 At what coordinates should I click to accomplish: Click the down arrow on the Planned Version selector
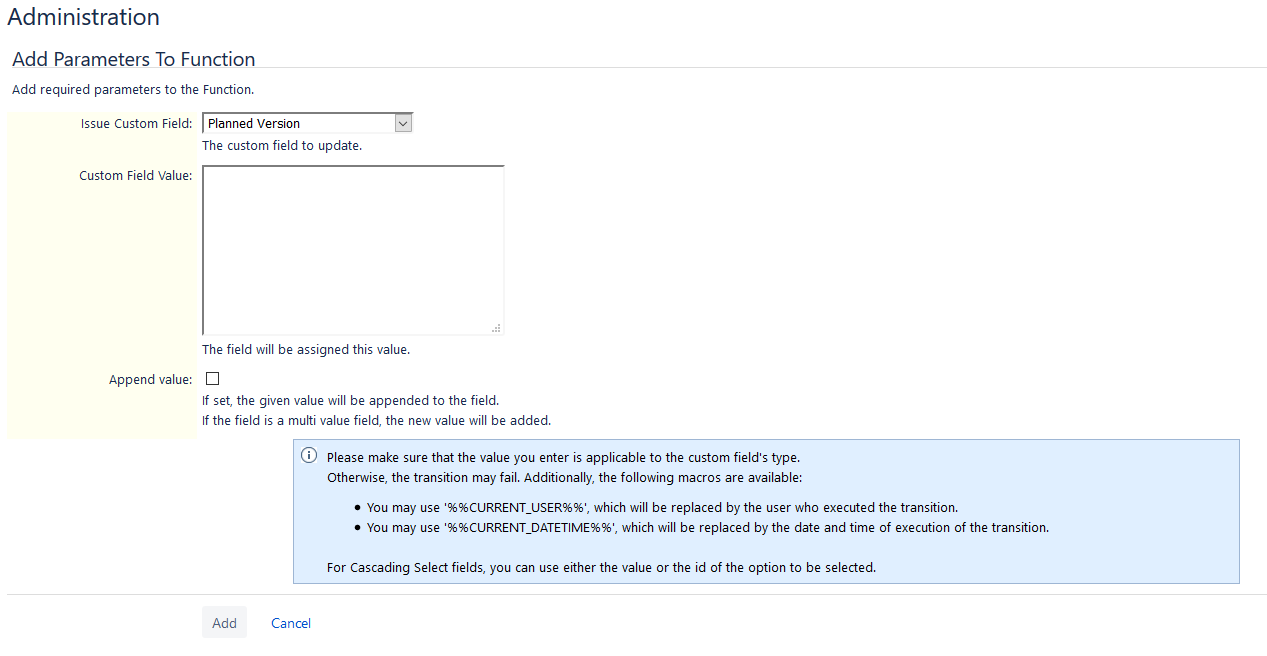403,122
